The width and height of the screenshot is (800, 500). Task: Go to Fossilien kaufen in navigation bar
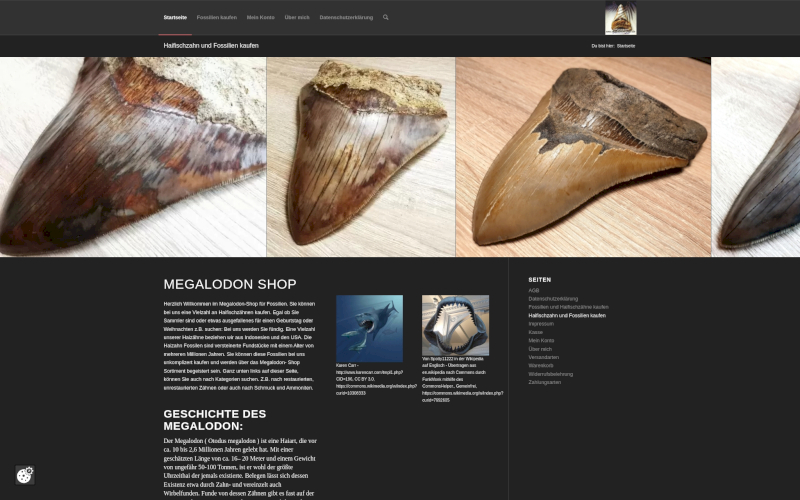[217, 17]
